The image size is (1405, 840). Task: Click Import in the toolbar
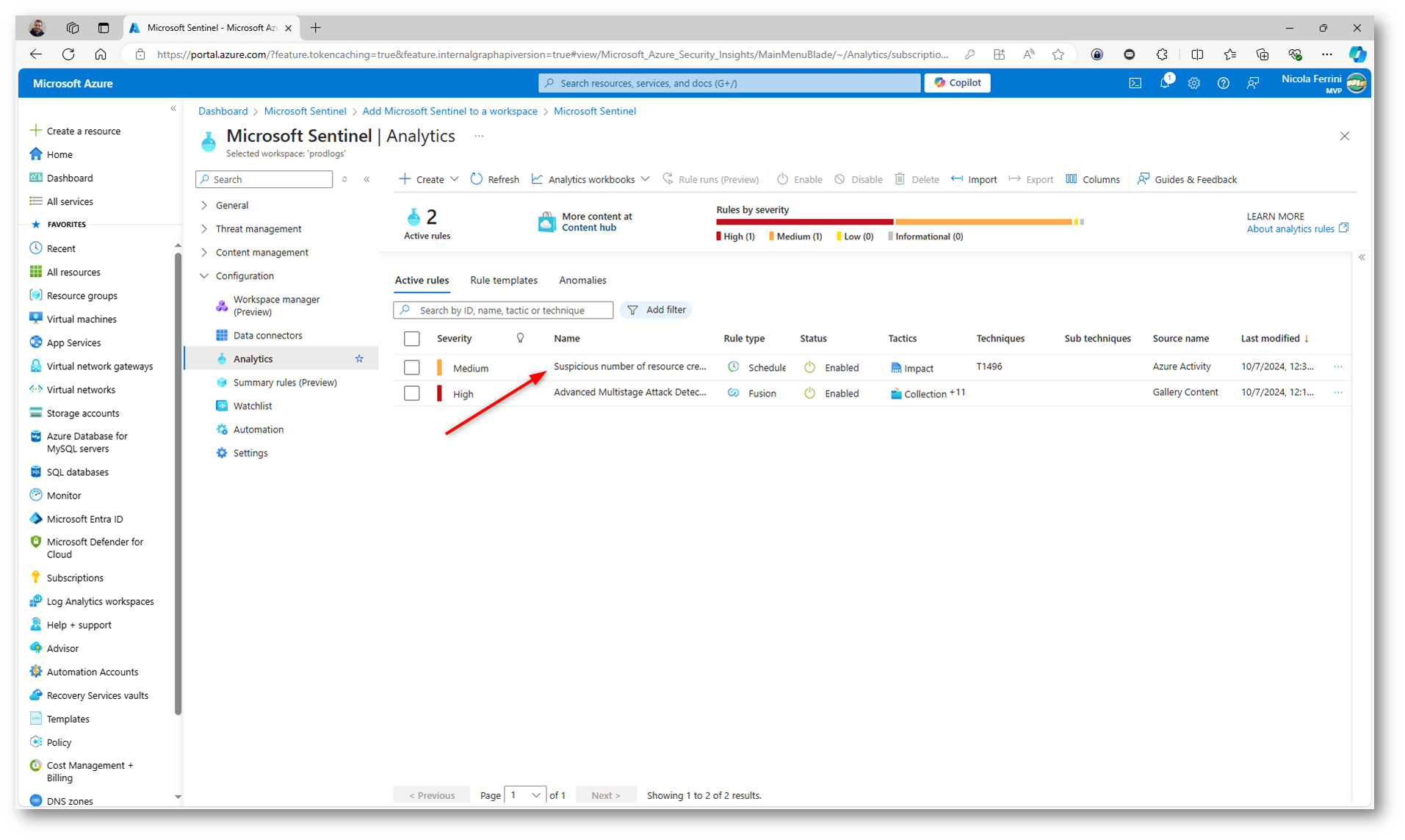click(x=974, y=179)
